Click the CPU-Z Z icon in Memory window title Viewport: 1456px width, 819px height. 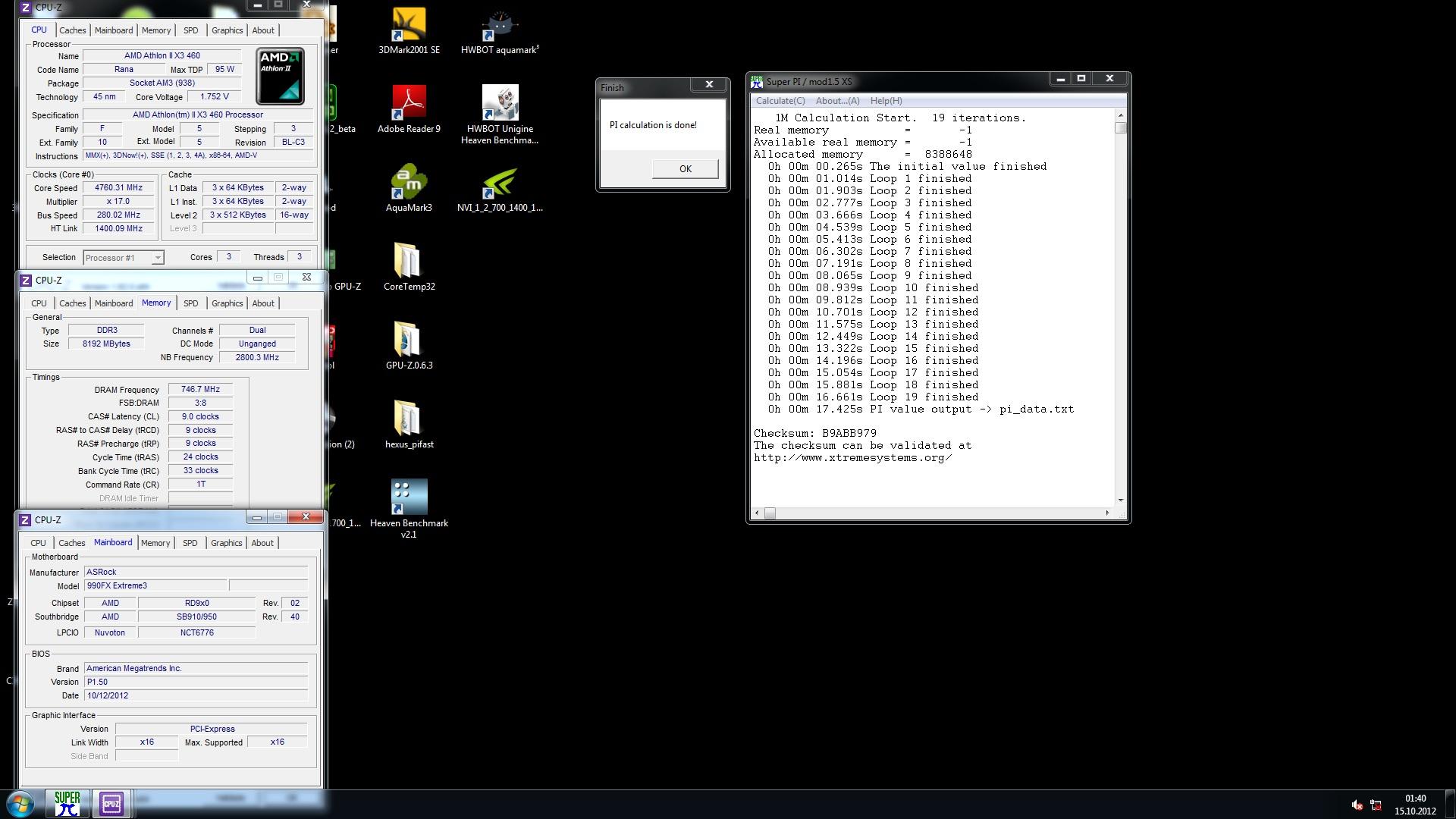point(26,280)
